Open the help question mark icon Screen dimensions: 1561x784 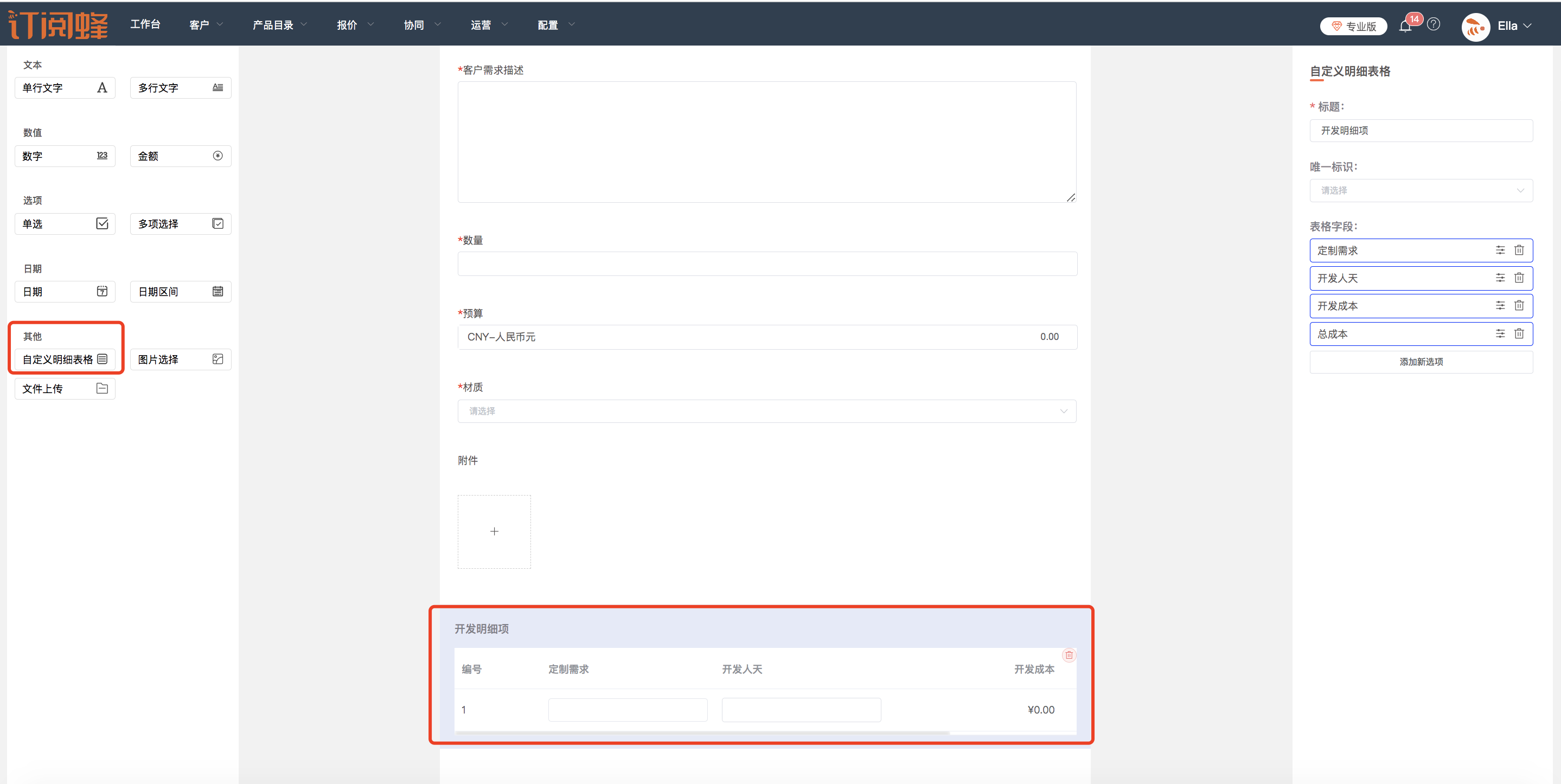[x=1433, y=24]
